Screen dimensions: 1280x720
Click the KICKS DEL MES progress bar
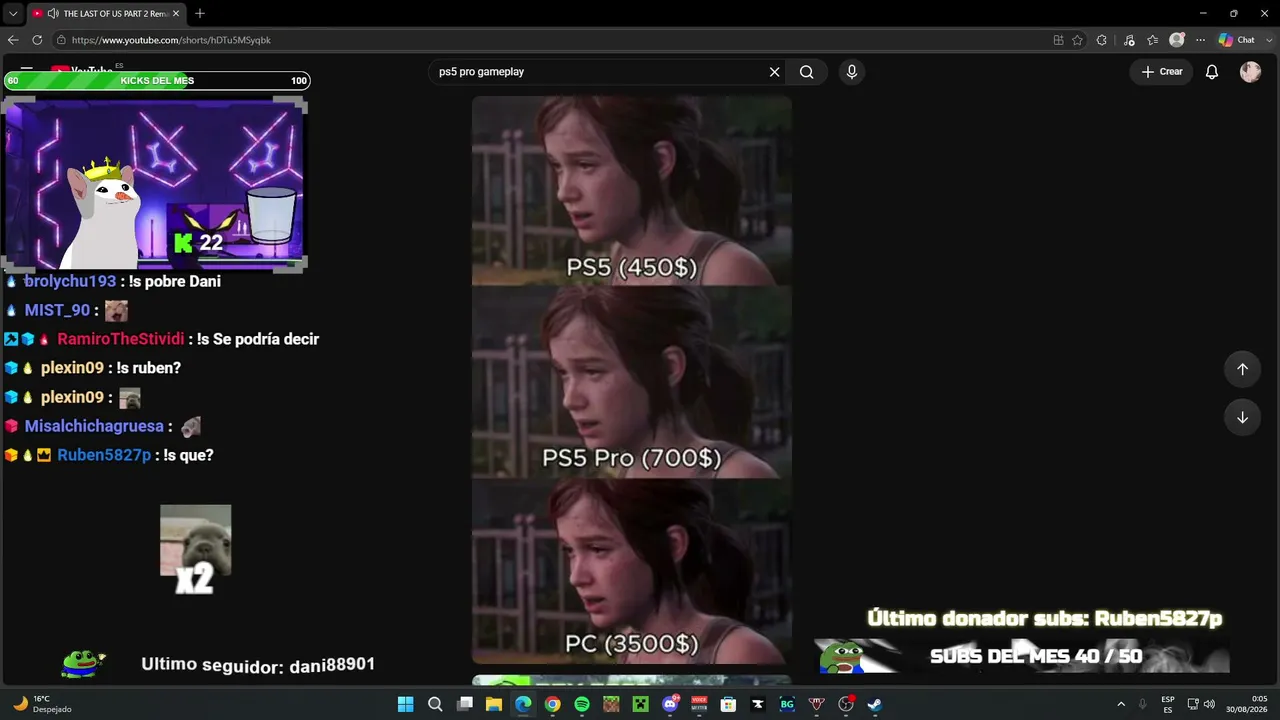pyautogui.click(x=157, y=81)
